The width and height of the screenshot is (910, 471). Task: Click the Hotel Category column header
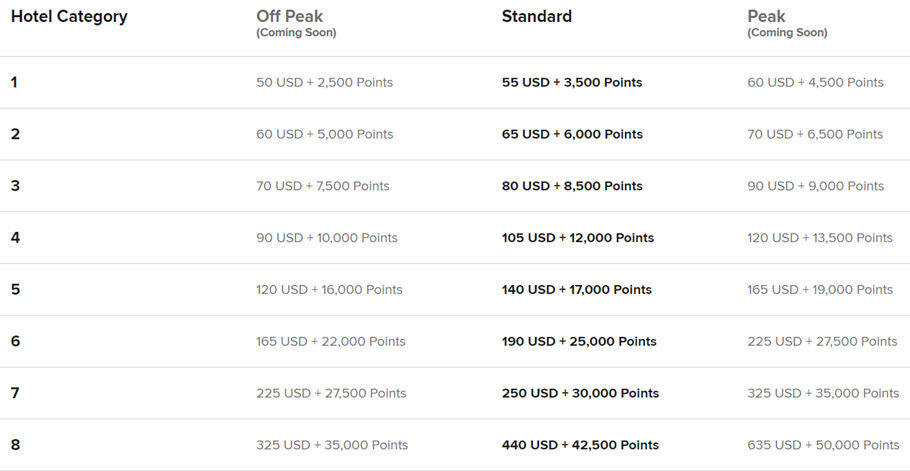69,16
